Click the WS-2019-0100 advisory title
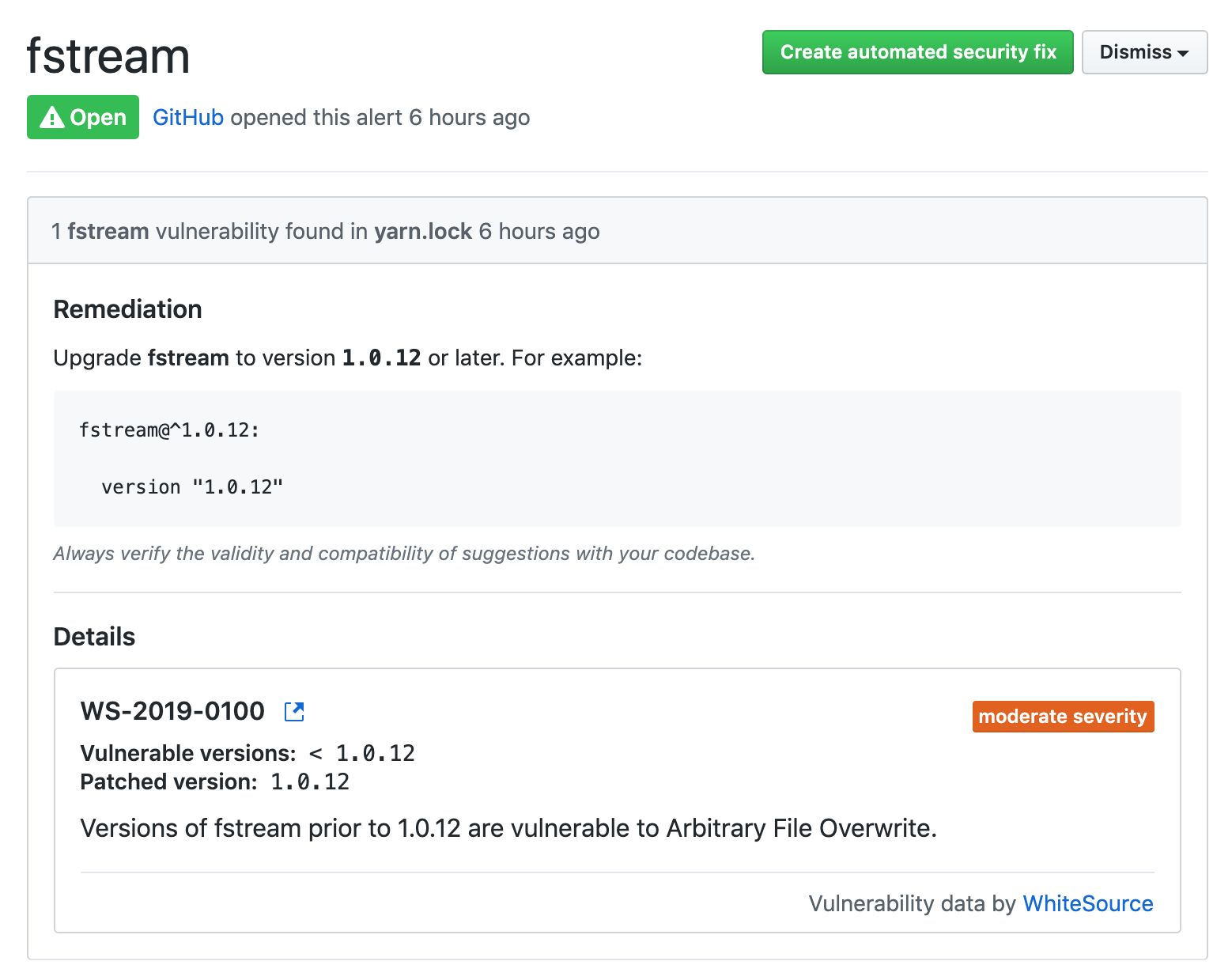 172,711
